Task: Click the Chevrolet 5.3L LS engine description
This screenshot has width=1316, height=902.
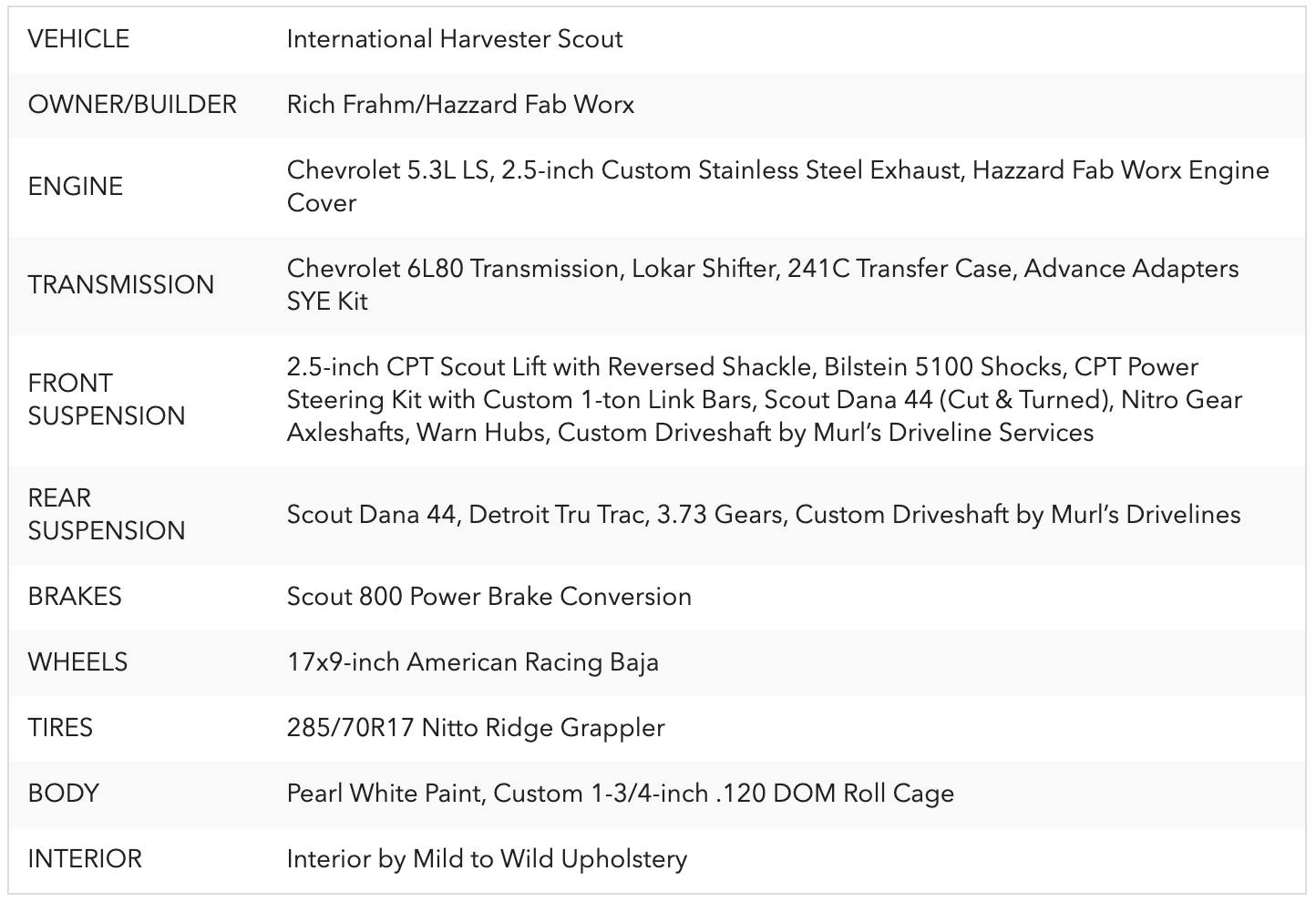Action: [x=778, y=187]
